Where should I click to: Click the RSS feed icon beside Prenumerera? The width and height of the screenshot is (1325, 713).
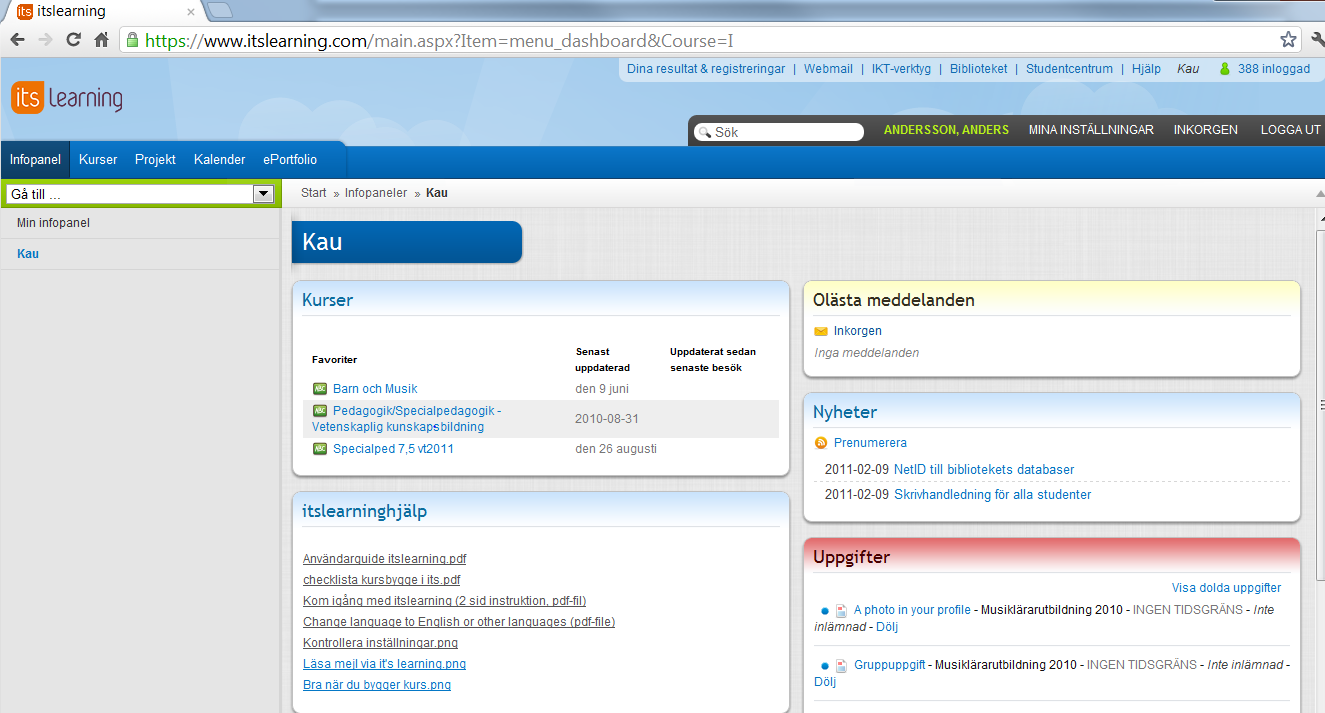pos(821,443)
